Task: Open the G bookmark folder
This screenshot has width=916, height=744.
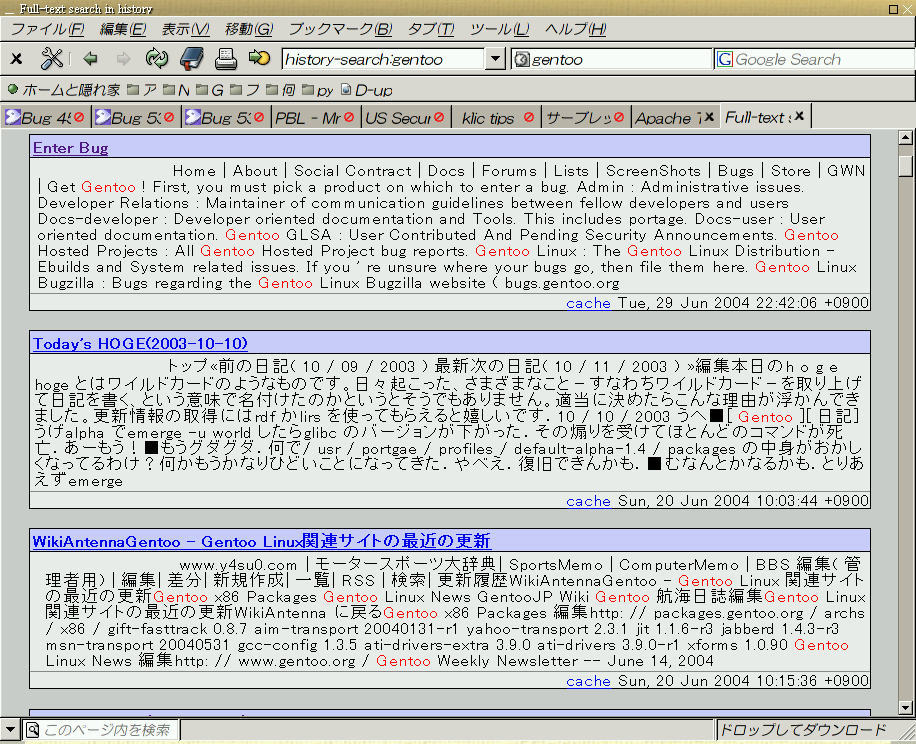Action: [210, 90]
